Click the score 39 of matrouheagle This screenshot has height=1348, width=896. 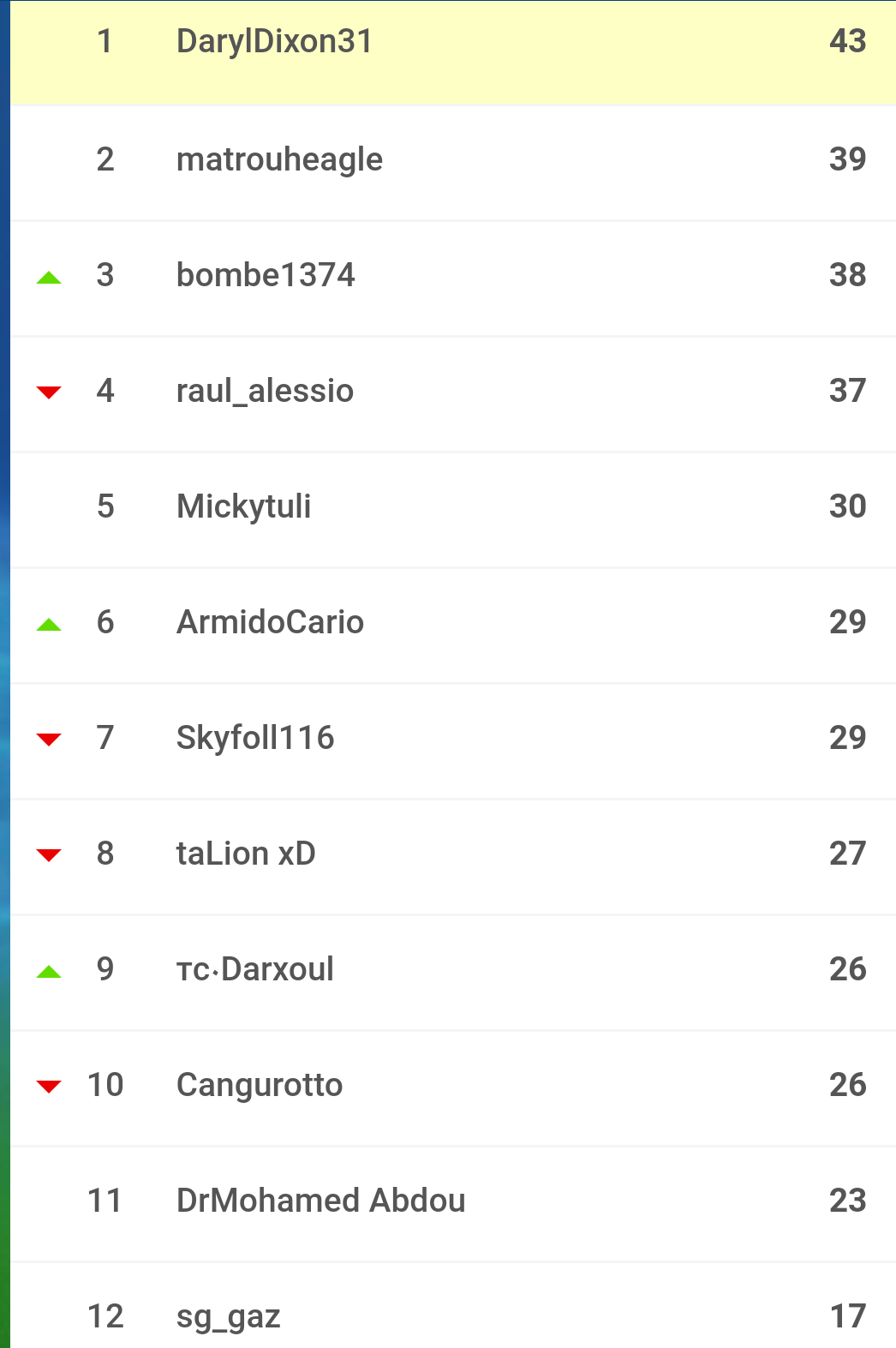tap(847, 159)
